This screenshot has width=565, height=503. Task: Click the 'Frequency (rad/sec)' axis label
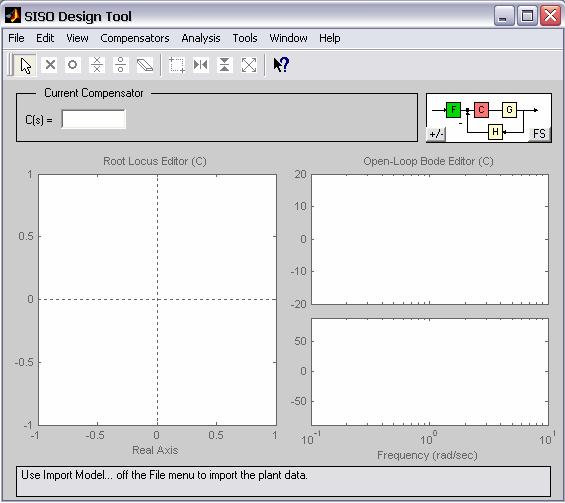[427, 455]
